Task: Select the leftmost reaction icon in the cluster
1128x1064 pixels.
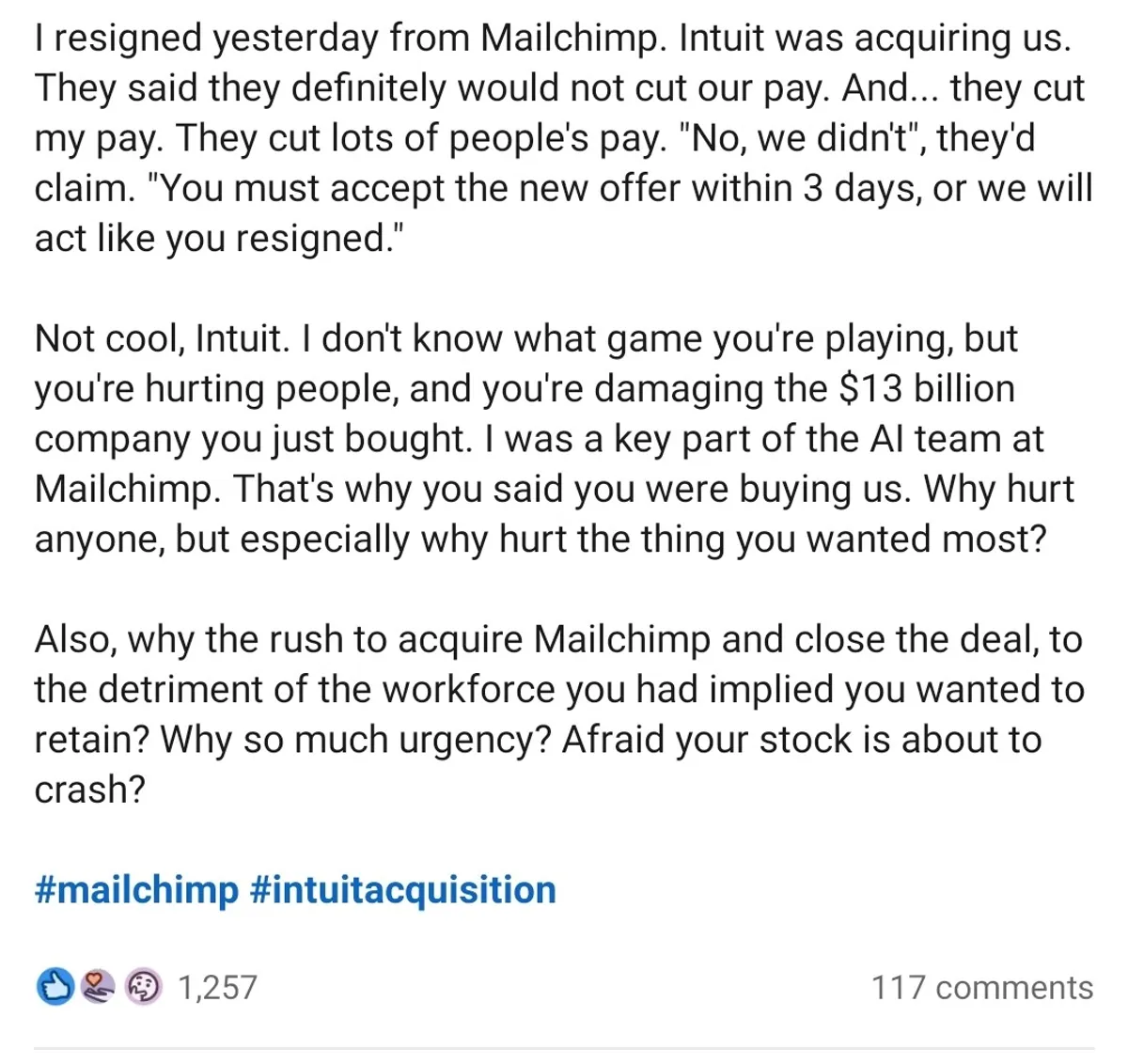Action: click(x=55, y=987)
